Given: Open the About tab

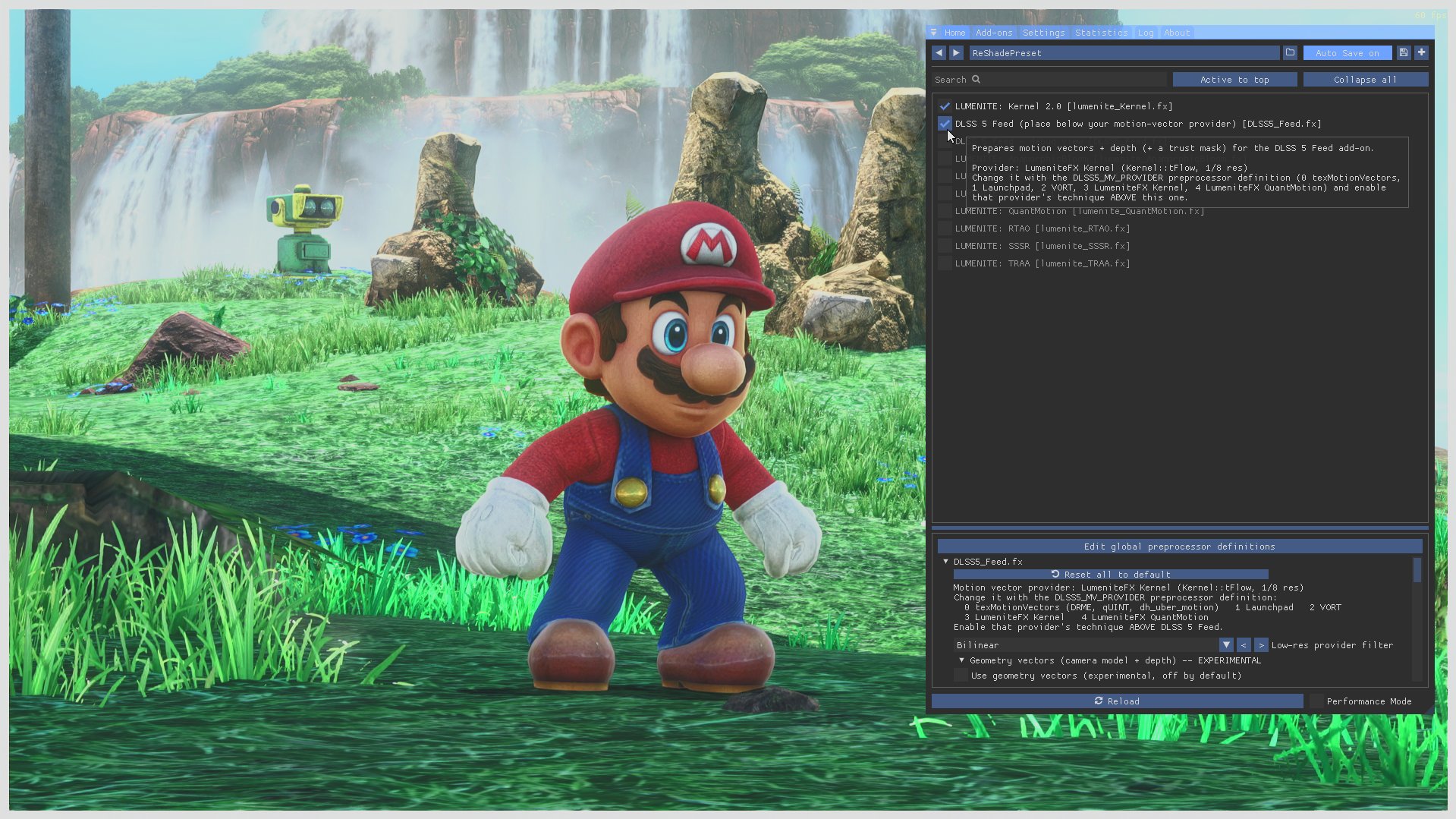Looking at the screenshot, I should [1177, 33].
